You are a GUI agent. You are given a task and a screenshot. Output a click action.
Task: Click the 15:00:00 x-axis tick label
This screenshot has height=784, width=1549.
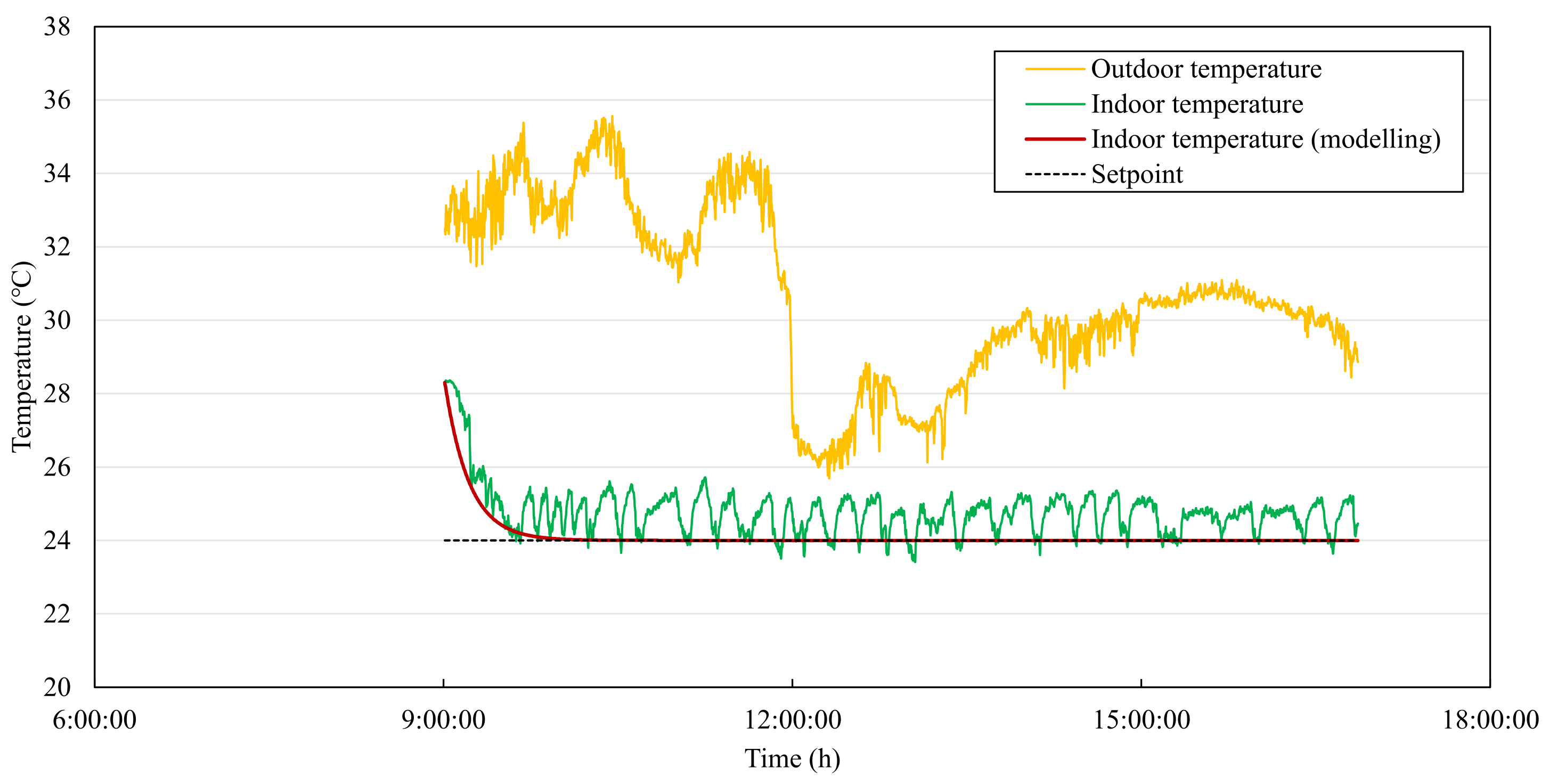1140,720
